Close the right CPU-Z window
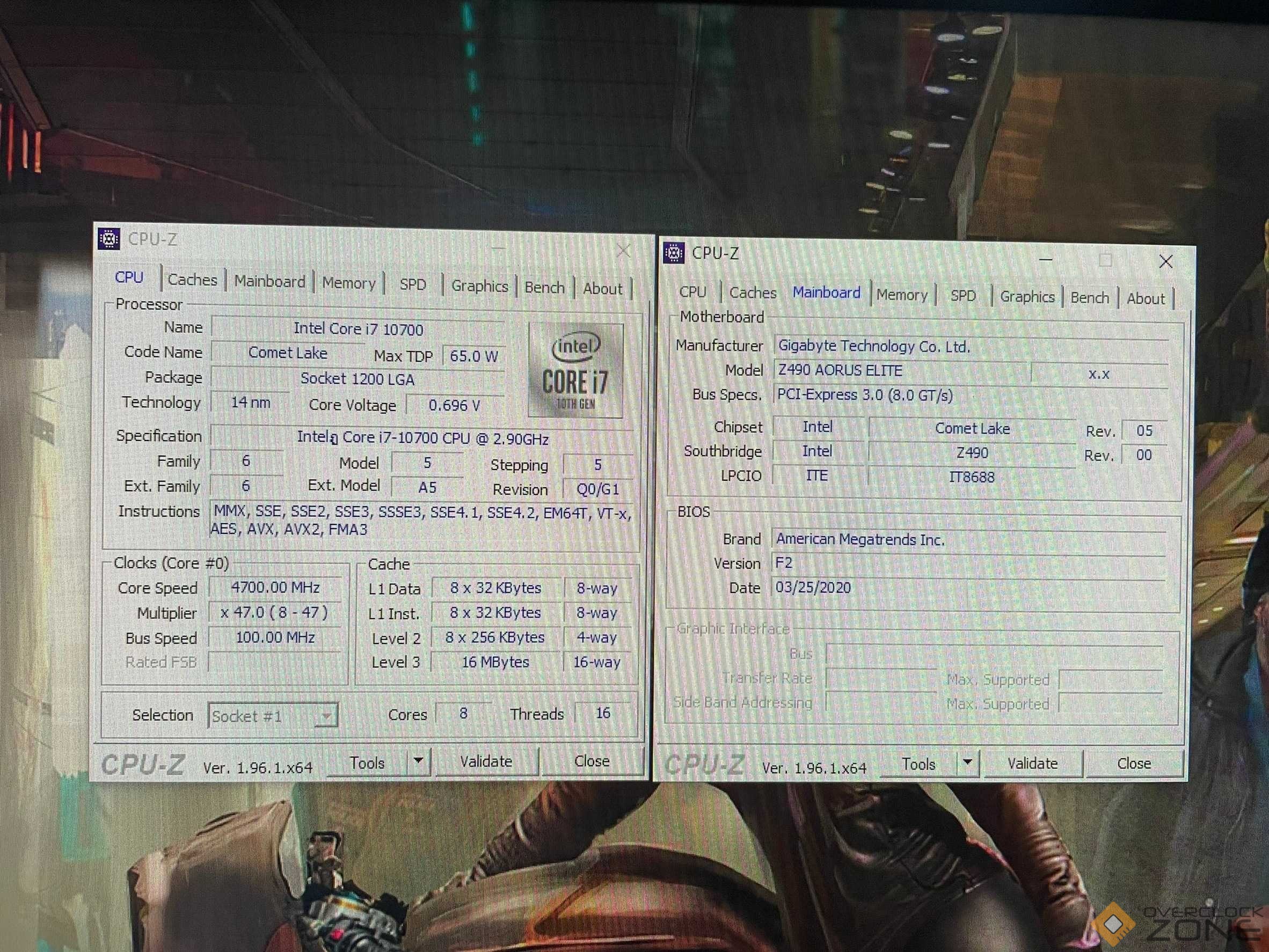This screenshot has width=1269, height=952. [1165, 262]
